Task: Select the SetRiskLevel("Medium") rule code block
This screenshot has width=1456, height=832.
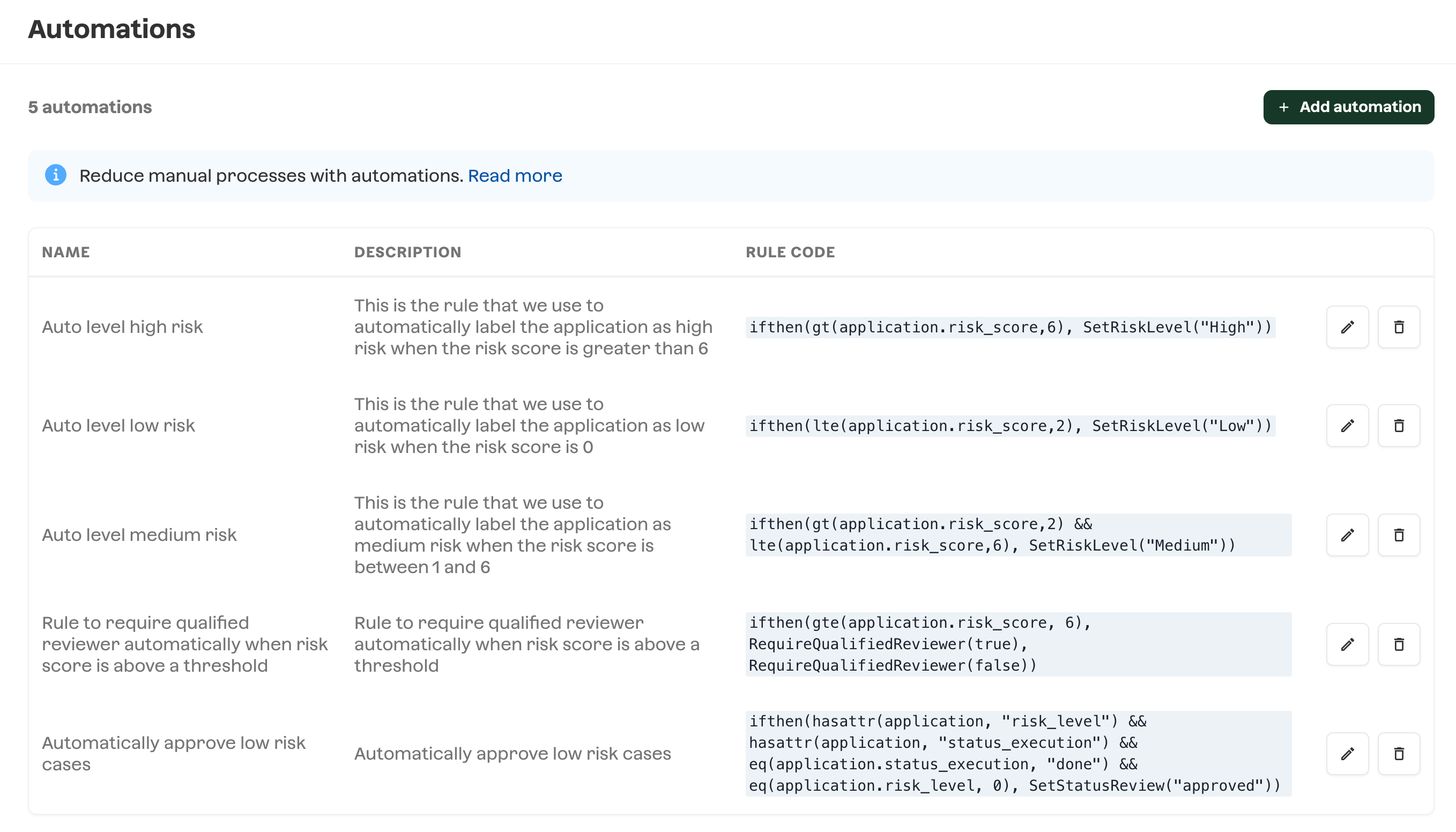Action: [x=1017, y=535]
